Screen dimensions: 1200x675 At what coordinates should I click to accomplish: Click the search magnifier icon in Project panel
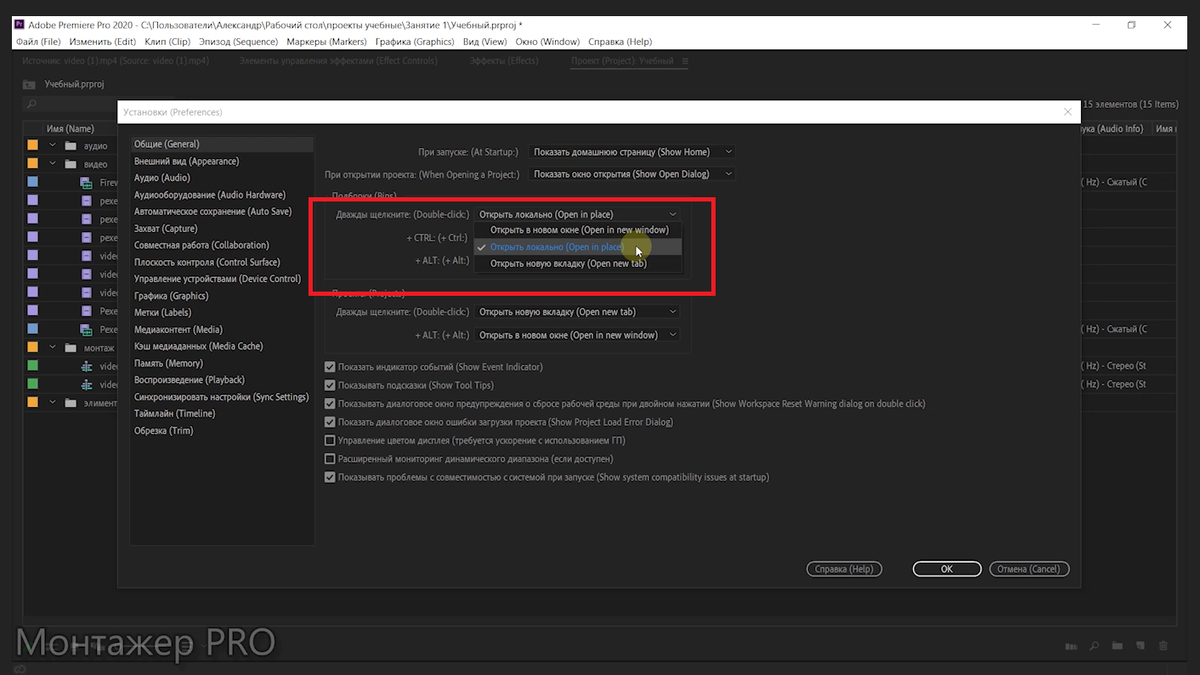(x=31, y=104)
